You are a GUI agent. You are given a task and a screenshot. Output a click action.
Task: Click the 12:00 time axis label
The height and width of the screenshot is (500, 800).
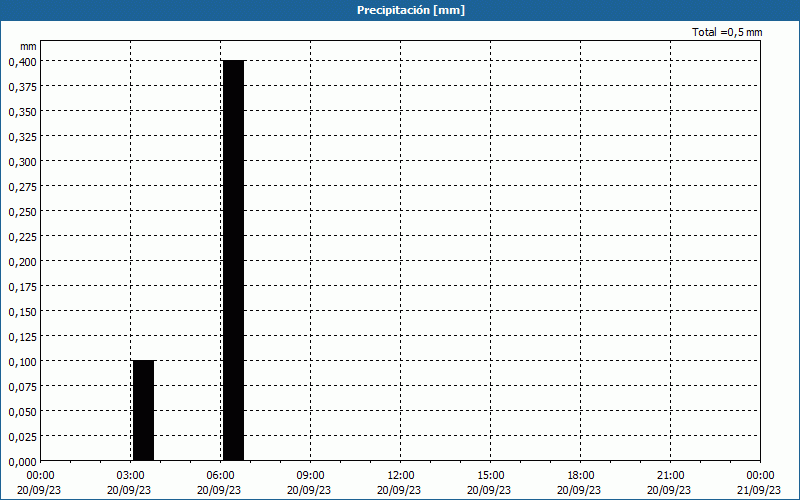click(x=401, y=475)
